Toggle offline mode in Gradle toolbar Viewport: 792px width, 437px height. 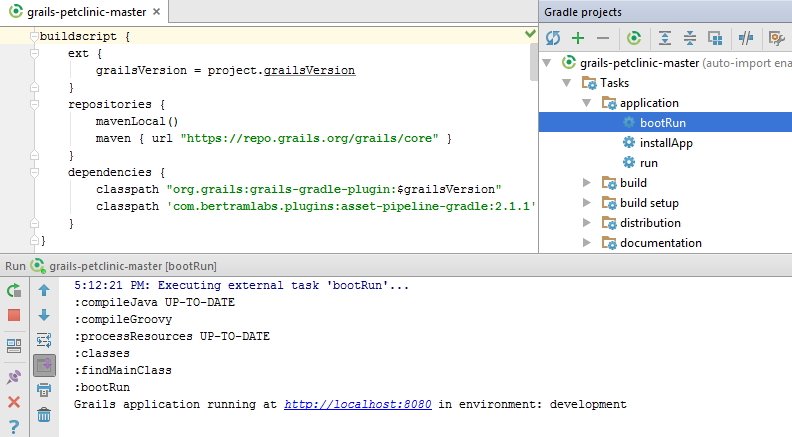click(x=746, y=38)
